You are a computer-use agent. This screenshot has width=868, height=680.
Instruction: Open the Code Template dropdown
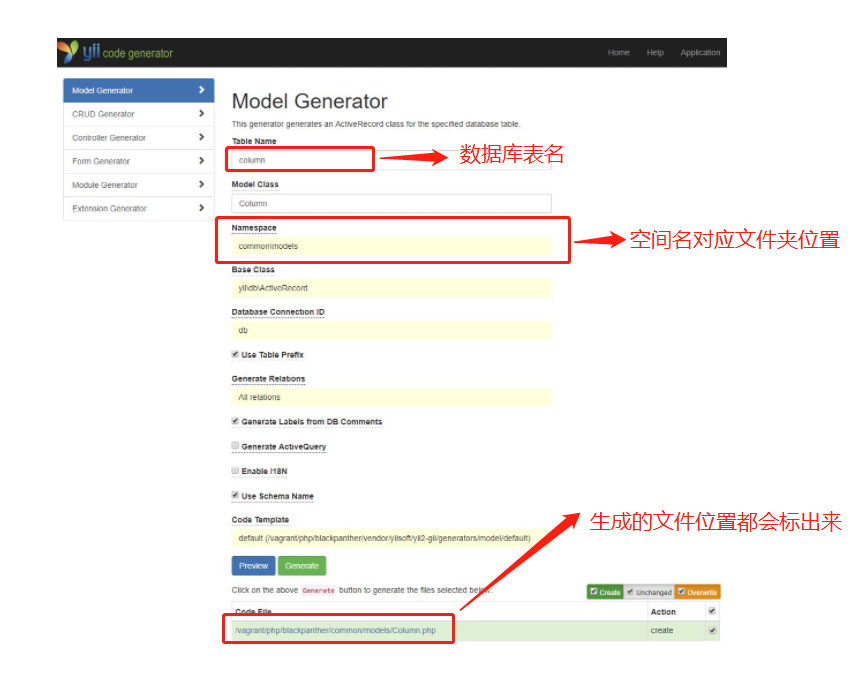391,538
